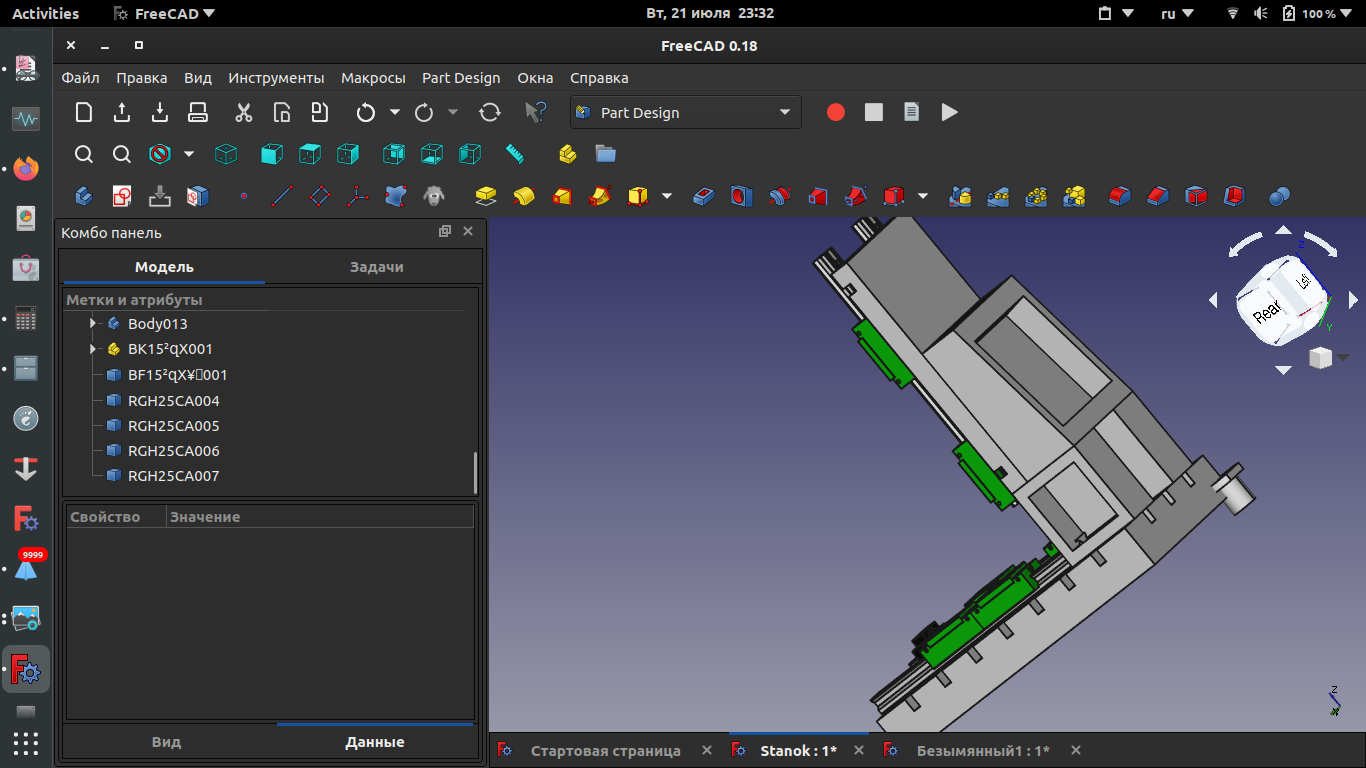Open Firefox from the Ubuntu dock
The width and height of the screenshot is (1366, 768).
[26, 168]
